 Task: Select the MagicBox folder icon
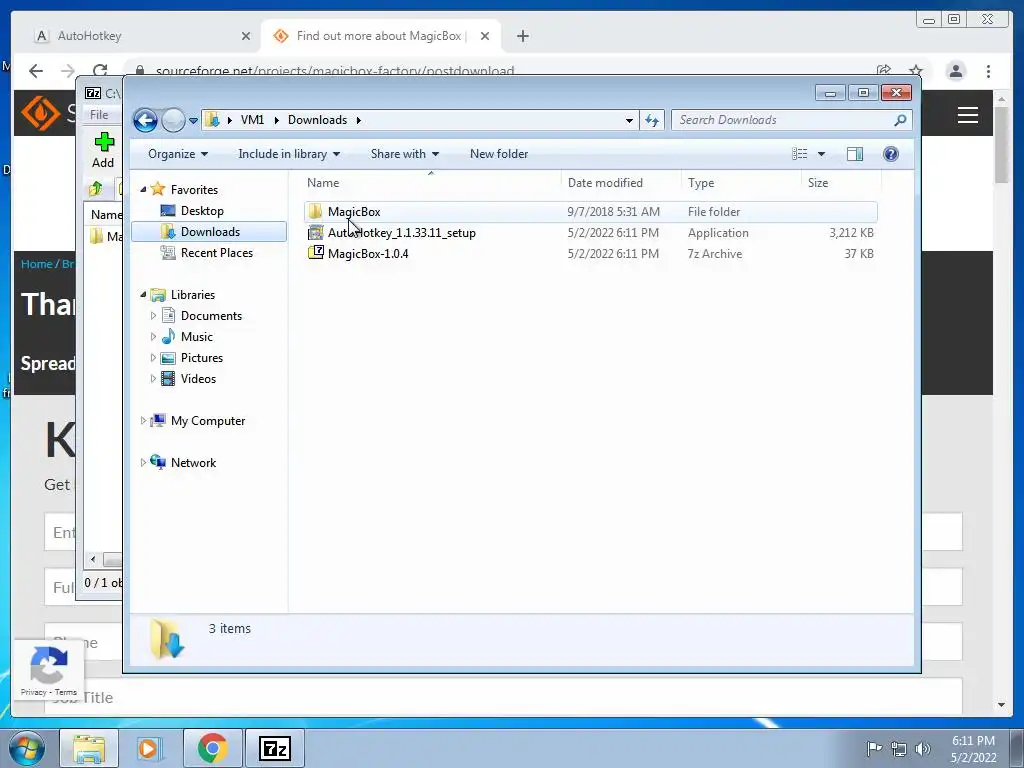click(x=315, y=212)
